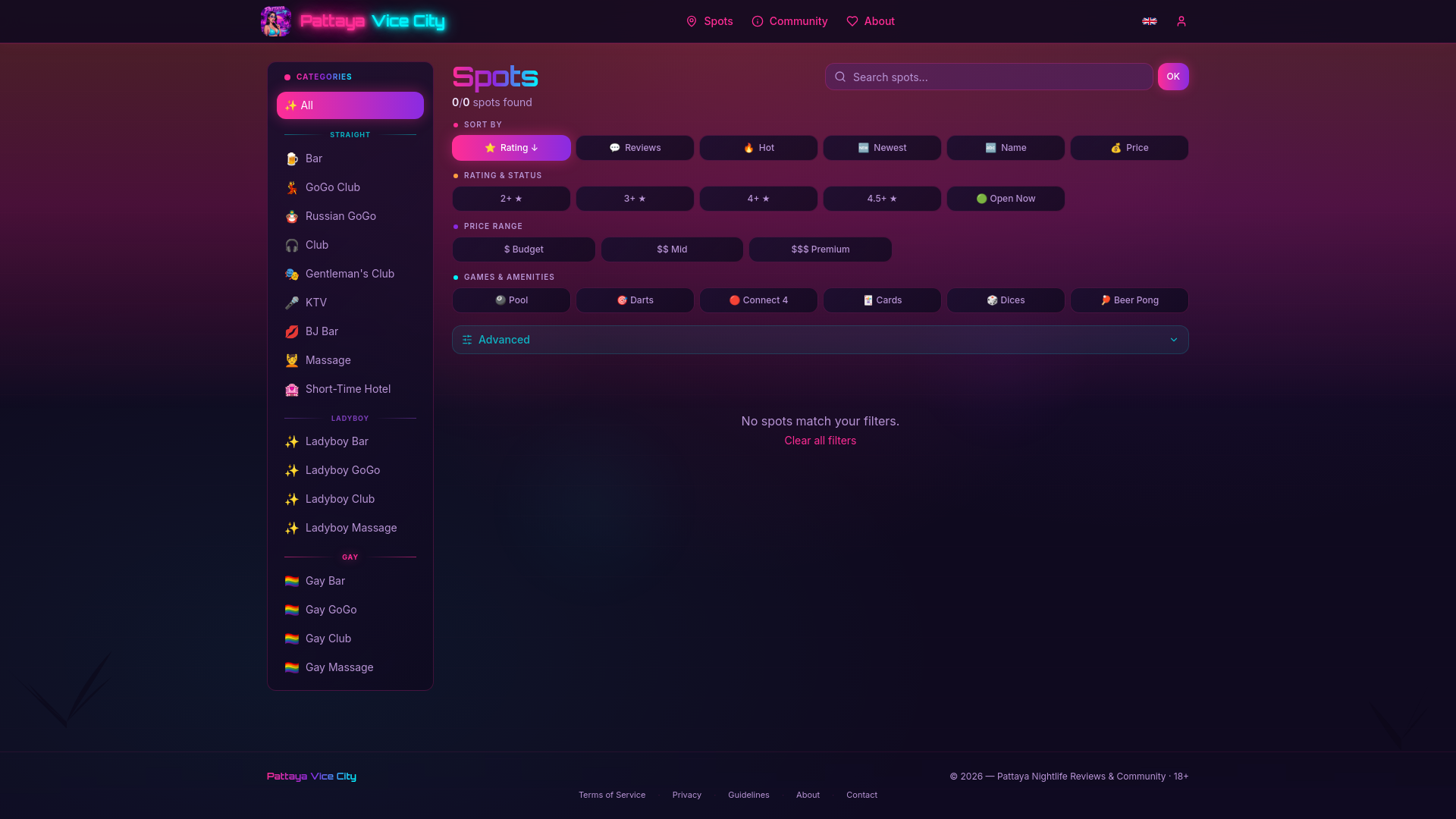The image size is (1456, 819).
Task: Open the About nav item in header
Action: point(871,21)
